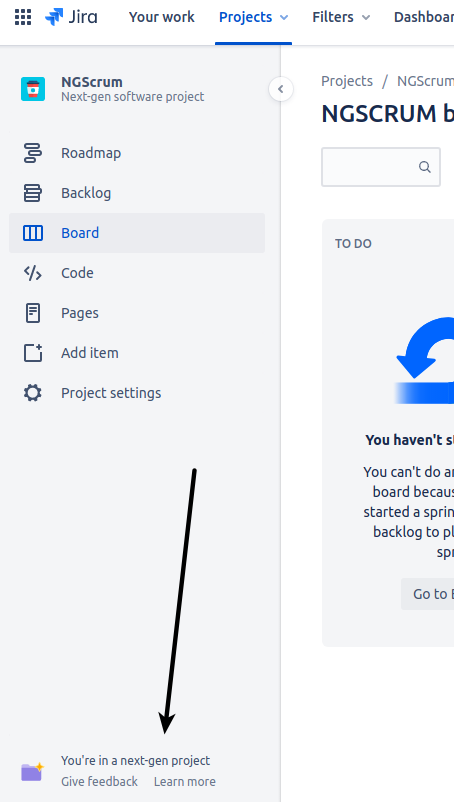Click the Code brackets icon
The width and height of the screenshot is (454, 802).
point(33,273)
